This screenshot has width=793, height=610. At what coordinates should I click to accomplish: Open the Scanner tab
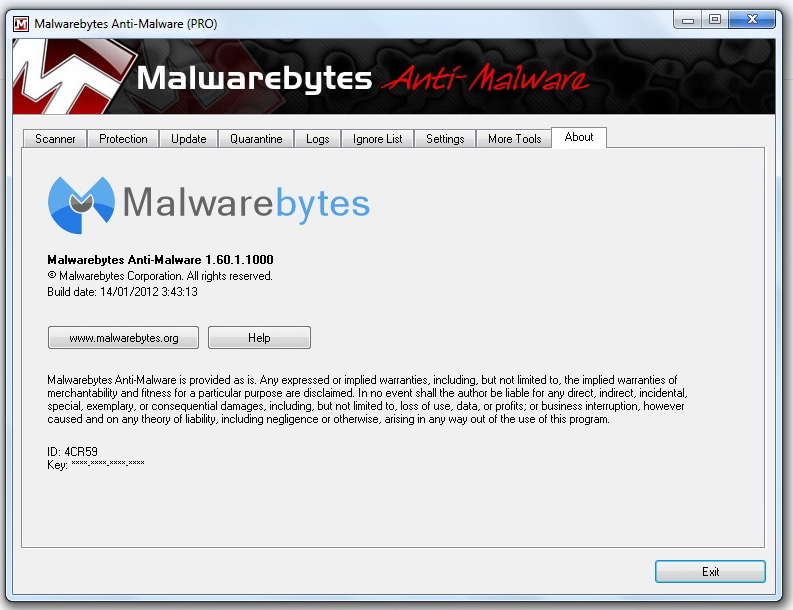click(x=55, y=139)
